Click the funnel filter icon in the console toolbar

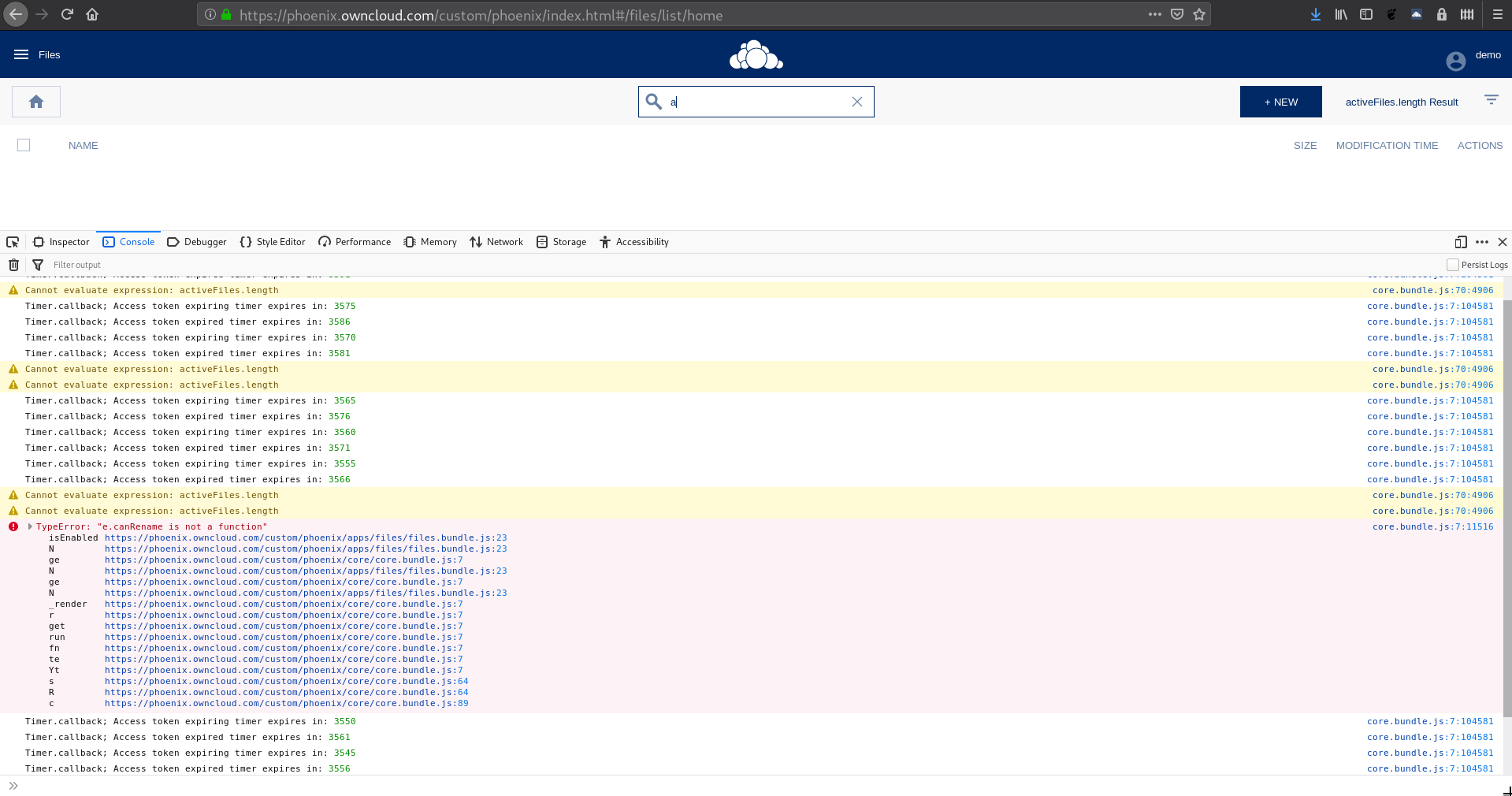(37, 265)
